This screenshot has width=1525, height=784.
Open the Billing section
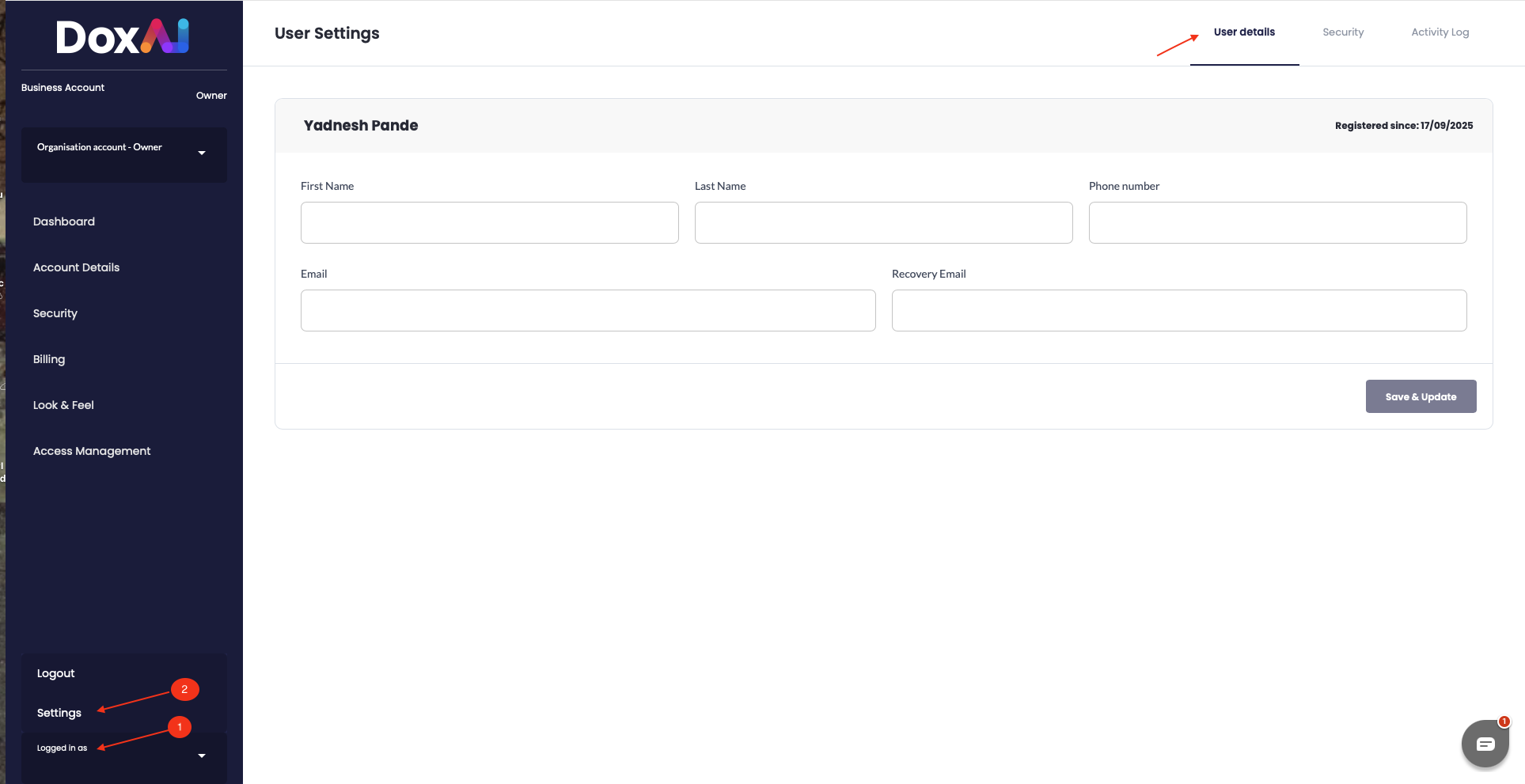coord(49,359)
